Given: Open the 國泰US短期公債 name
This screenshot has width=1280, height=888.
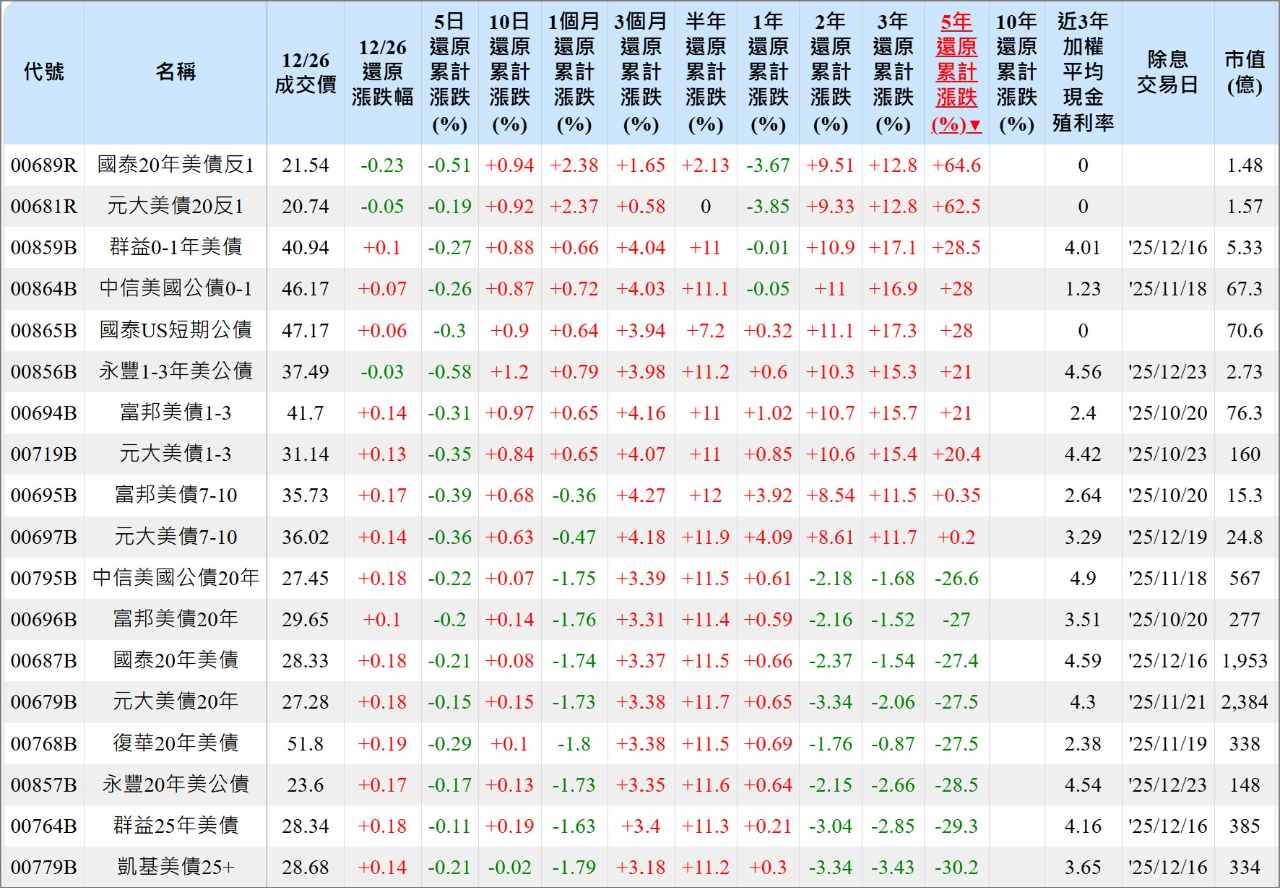Looking at the screenshot, I should tap(175, 330).
